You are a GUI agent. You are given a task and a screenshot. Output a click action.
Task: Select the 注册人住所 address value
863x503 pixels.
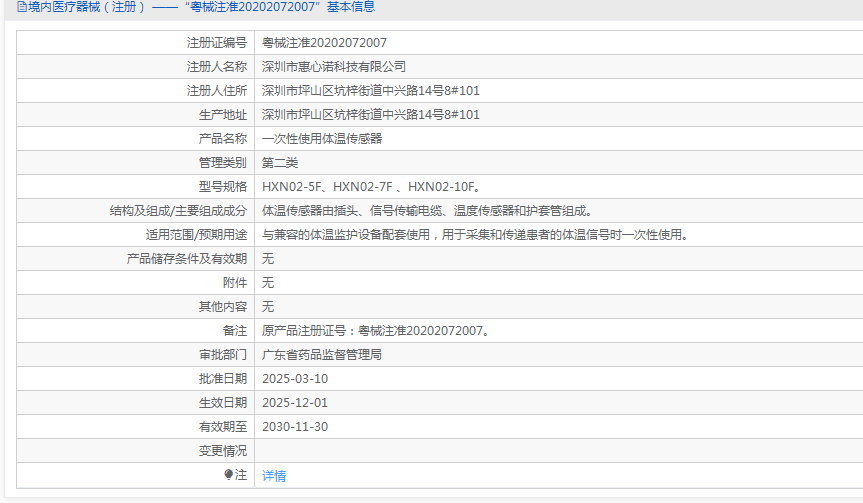tap(371, 91)
